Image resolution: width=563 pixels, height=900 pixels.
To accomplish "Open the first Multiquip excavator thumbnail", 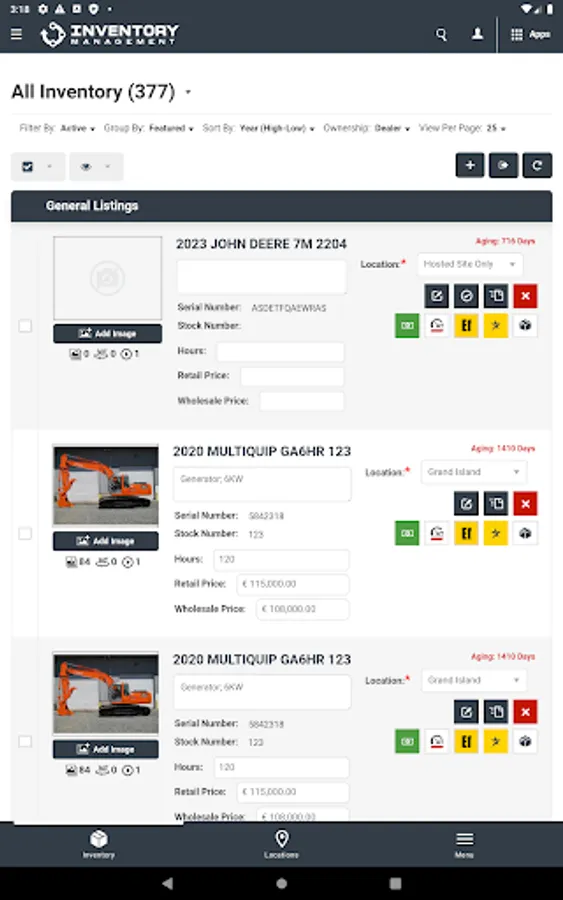I will pyautogui.click(x=106, y=486).
